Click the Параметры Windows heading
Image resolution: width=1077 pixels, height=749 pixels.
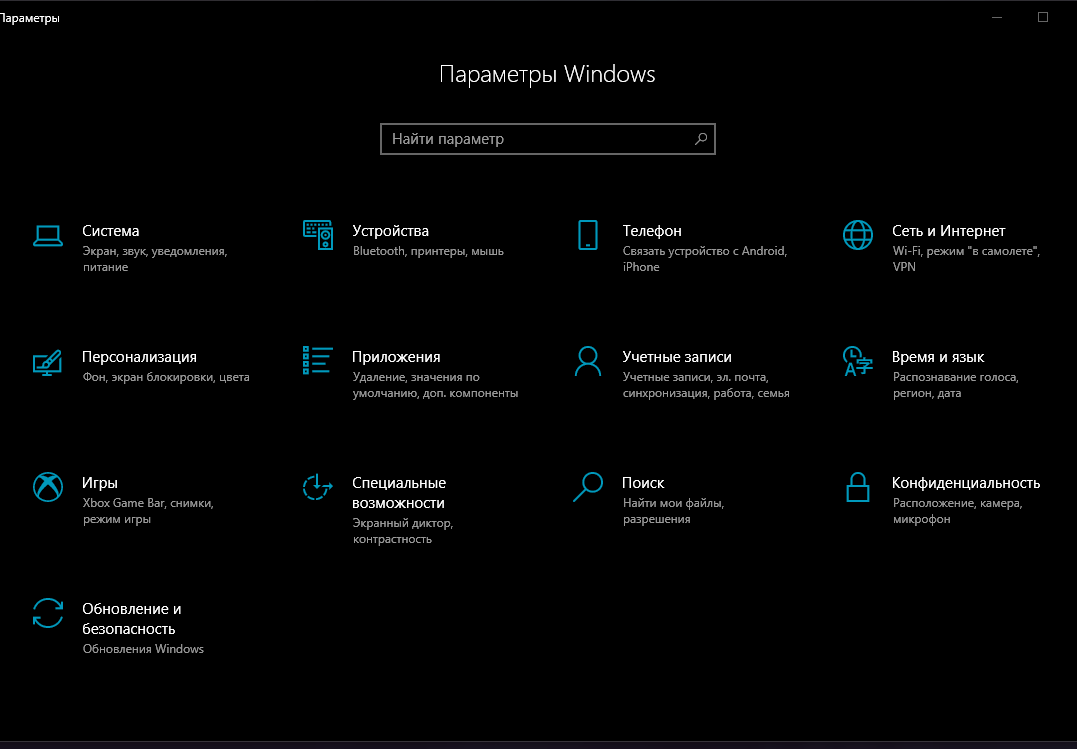point(547,74)
